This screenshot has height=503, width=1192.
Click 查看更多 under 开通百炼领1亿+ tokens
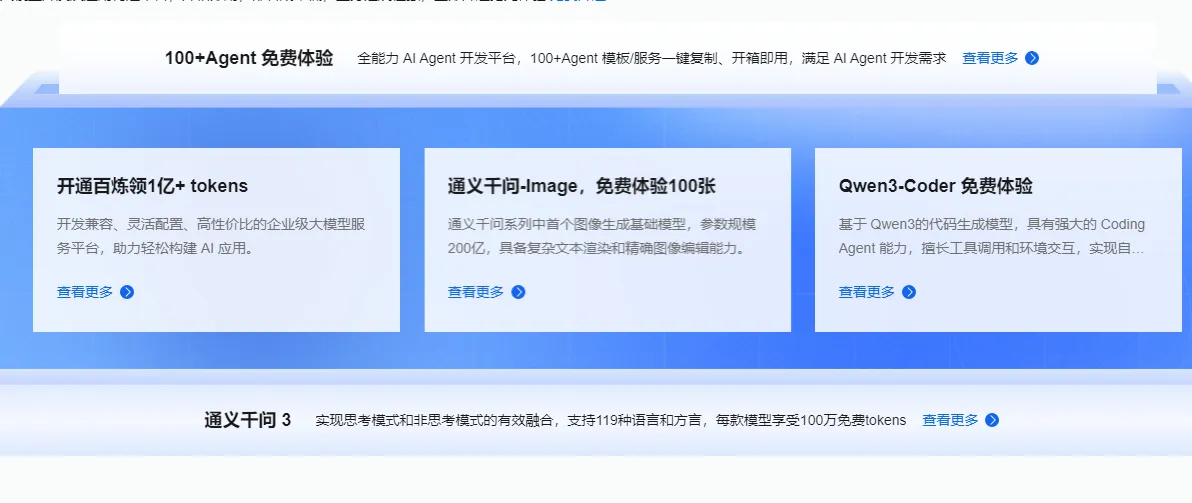(x=84, y=293)
